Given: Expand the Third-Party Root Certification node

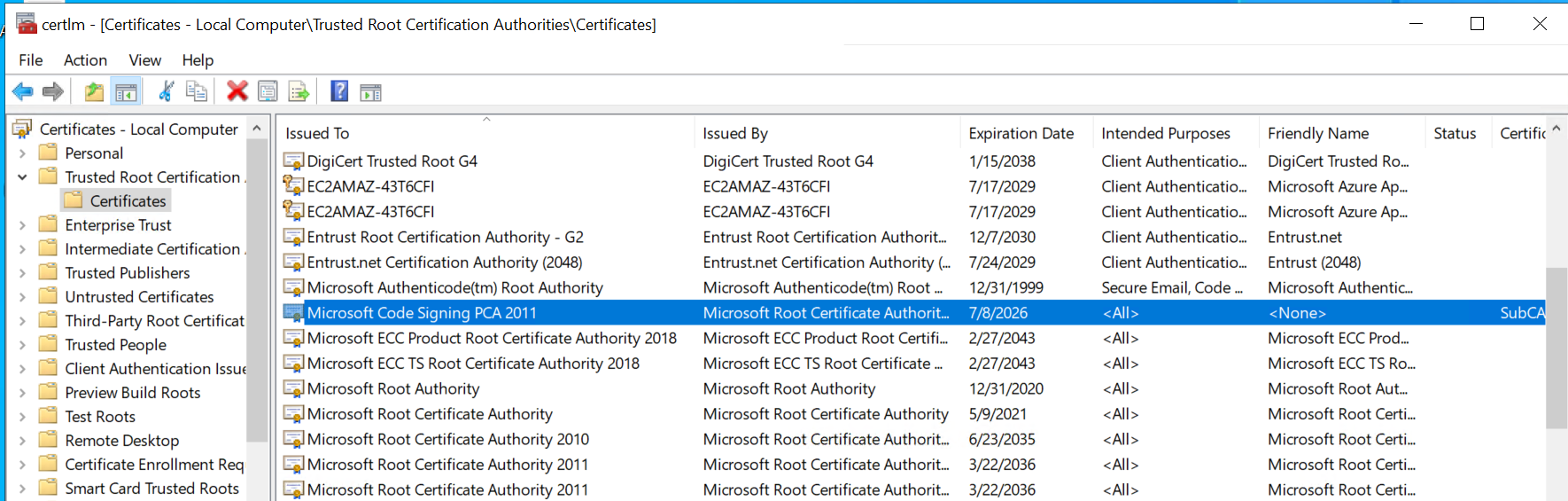Looking at the screenshot, I should pyautogui.click(x=22, y=321).
